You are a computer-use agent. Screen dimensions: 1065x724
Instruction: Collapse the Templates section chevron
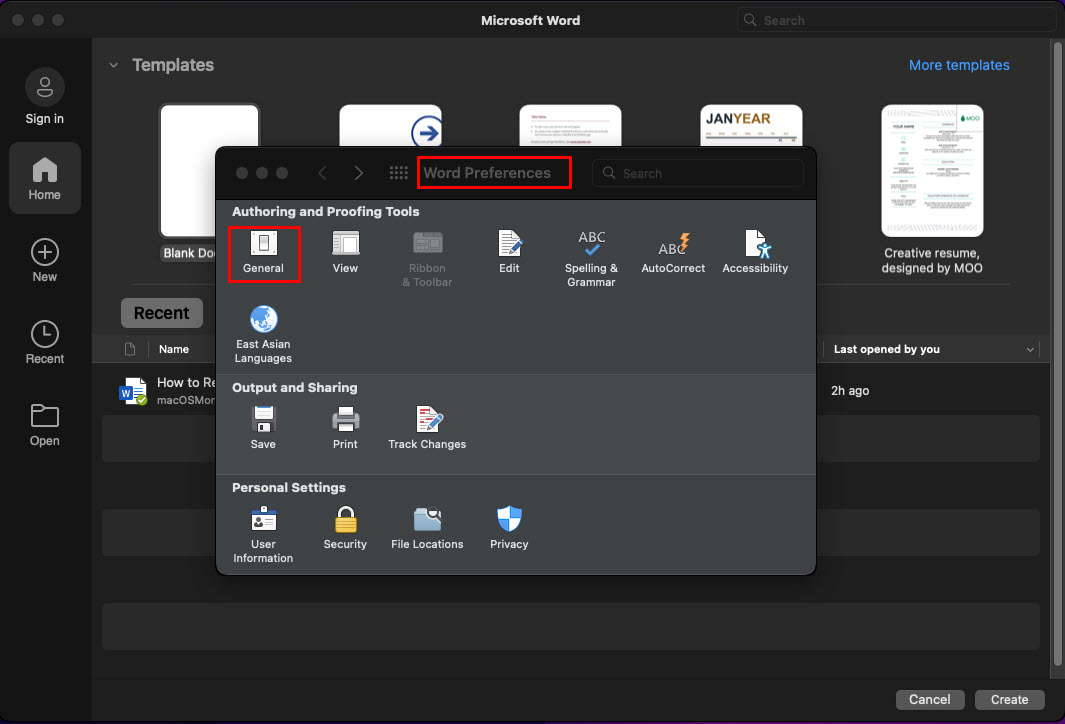(x=113, y=65)
